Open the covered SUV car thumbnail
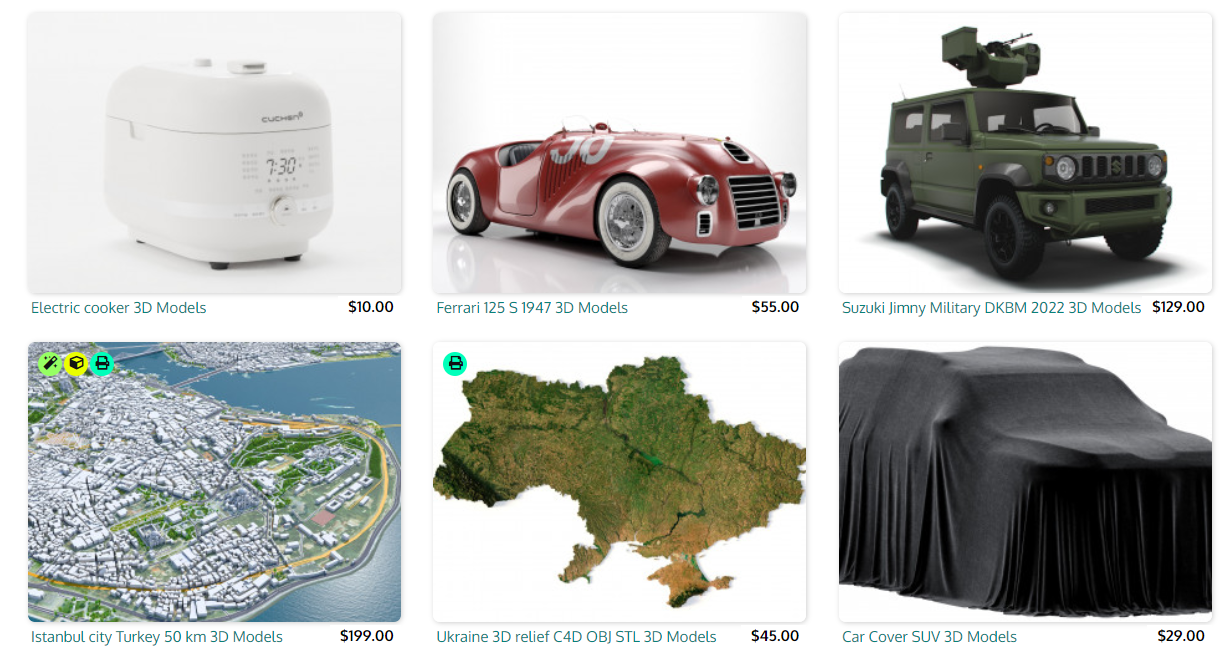Screen dimensions: 1231x663 click(1025, 482)
